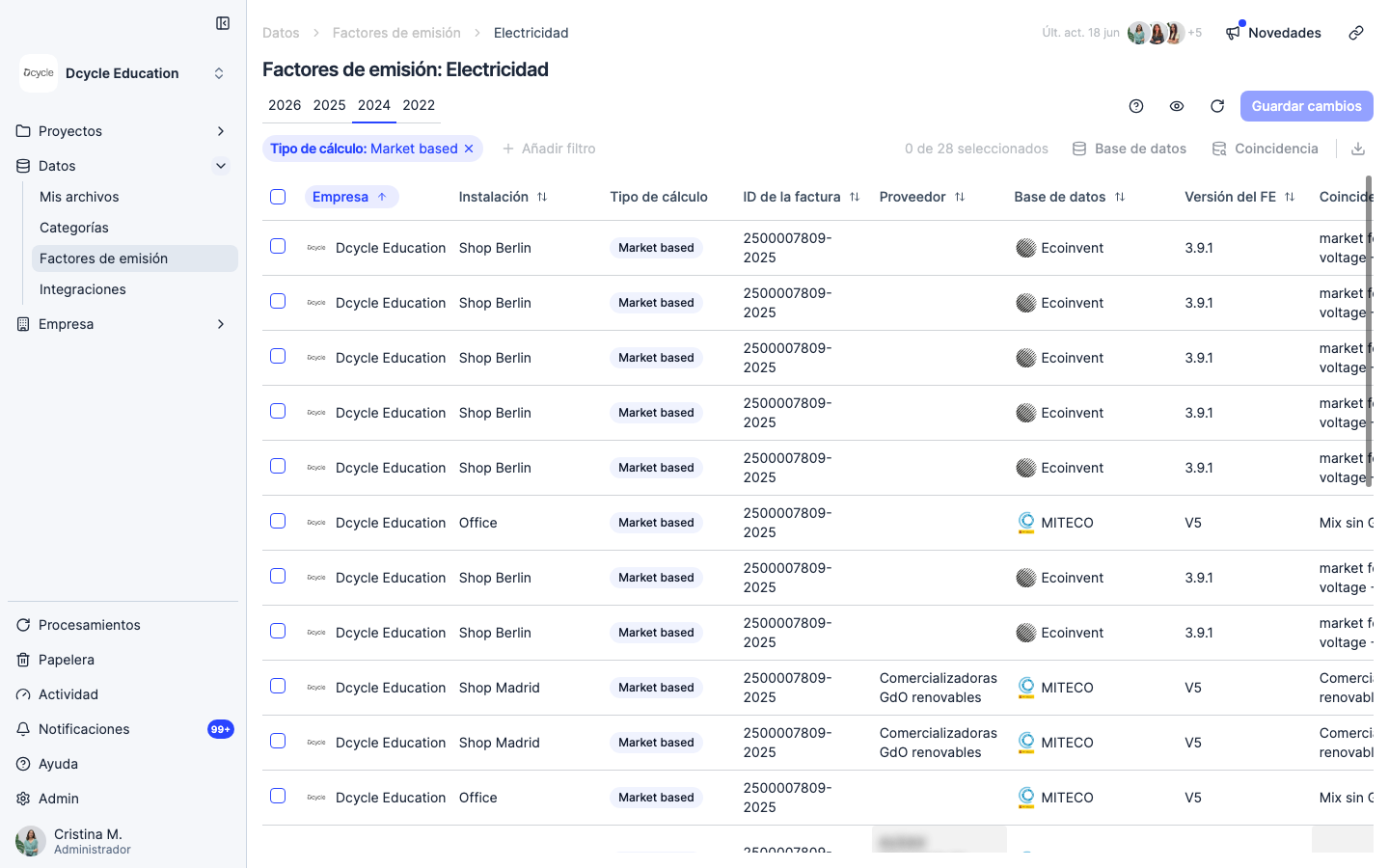
Task: Open Procesamientos from the sidebar
Action: tap(90, 625)
